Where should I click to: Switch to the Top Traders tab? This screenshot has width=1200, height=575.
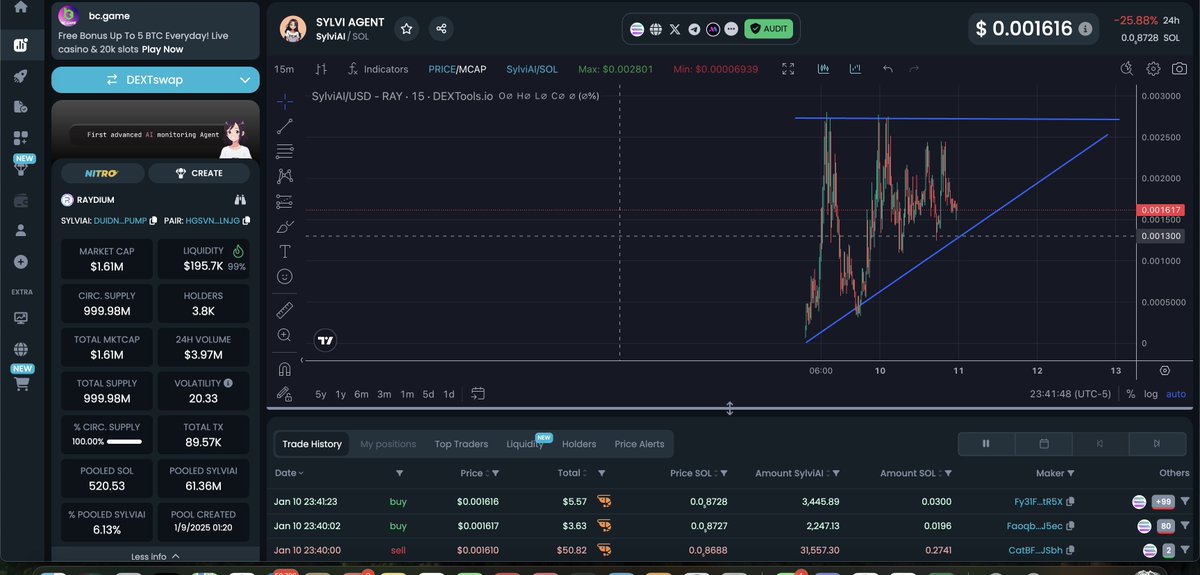[461, 444]
